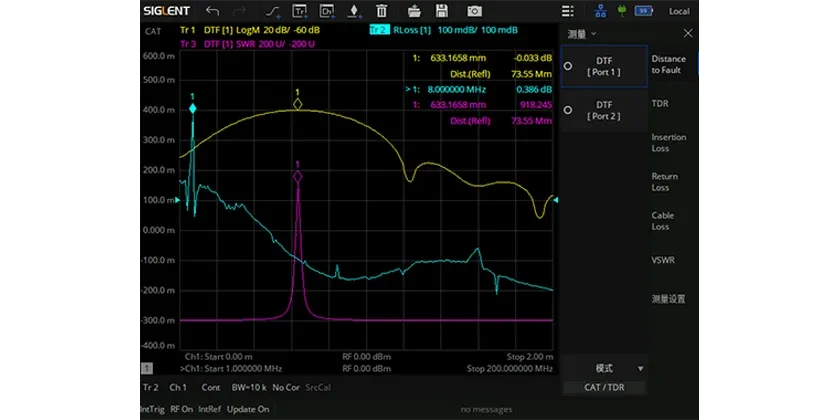
Task: Click the 600.0 m axis label
Action: click(158, 56)
